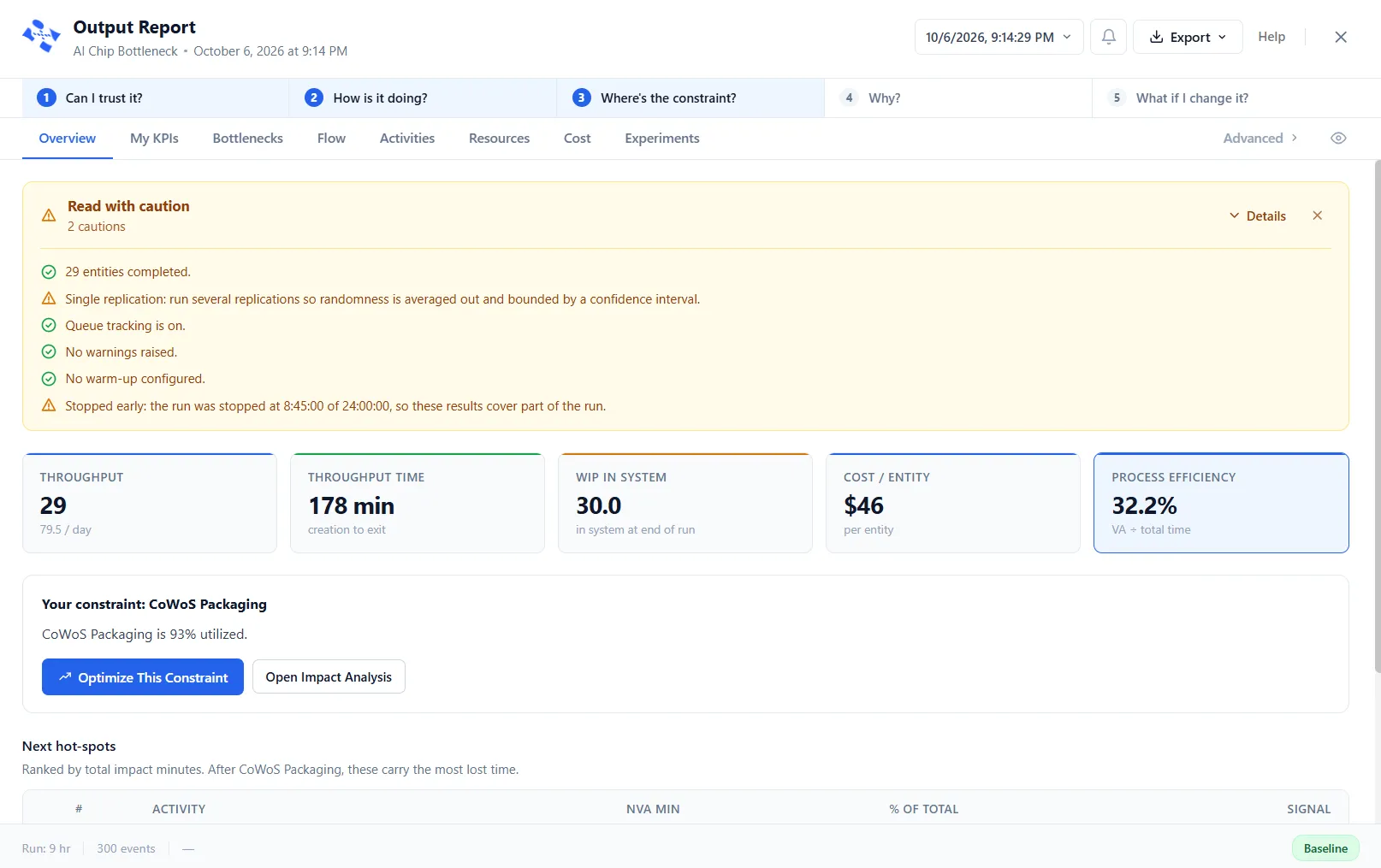The height and width of the screenshot is (868, 1381).
Task: Close the Output Report window
Action: (x=1340, y=37)
